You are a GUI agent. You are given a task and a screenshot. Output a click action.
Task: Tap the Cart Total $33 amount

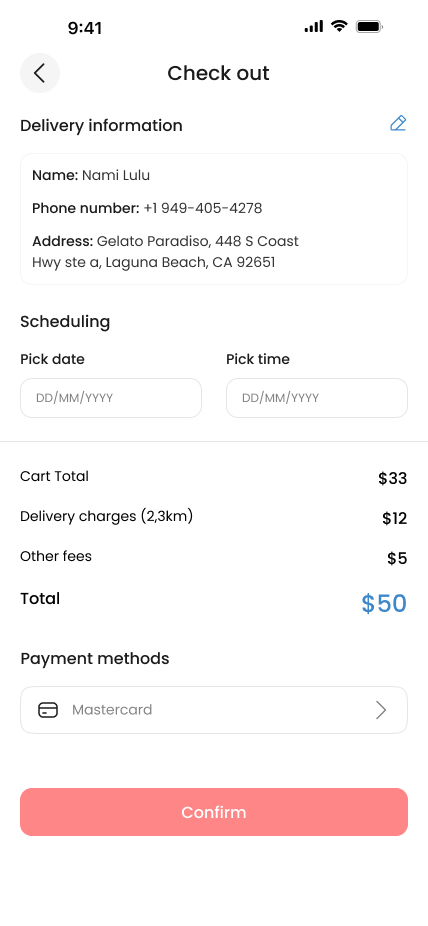pos(393,478)
